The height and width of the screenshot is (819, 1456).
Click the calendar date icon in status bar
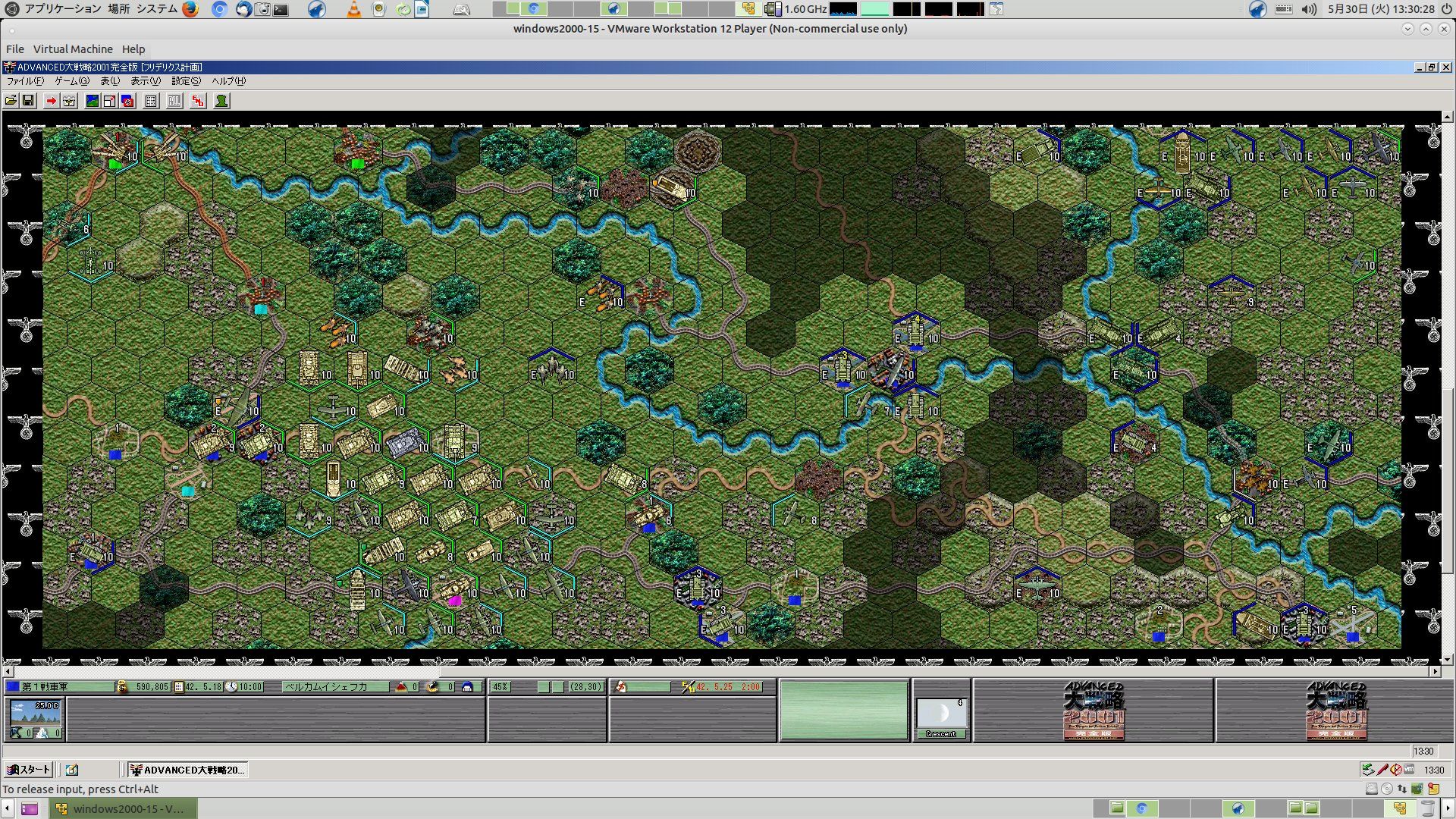pyautogui.click(x=179, y=687)
